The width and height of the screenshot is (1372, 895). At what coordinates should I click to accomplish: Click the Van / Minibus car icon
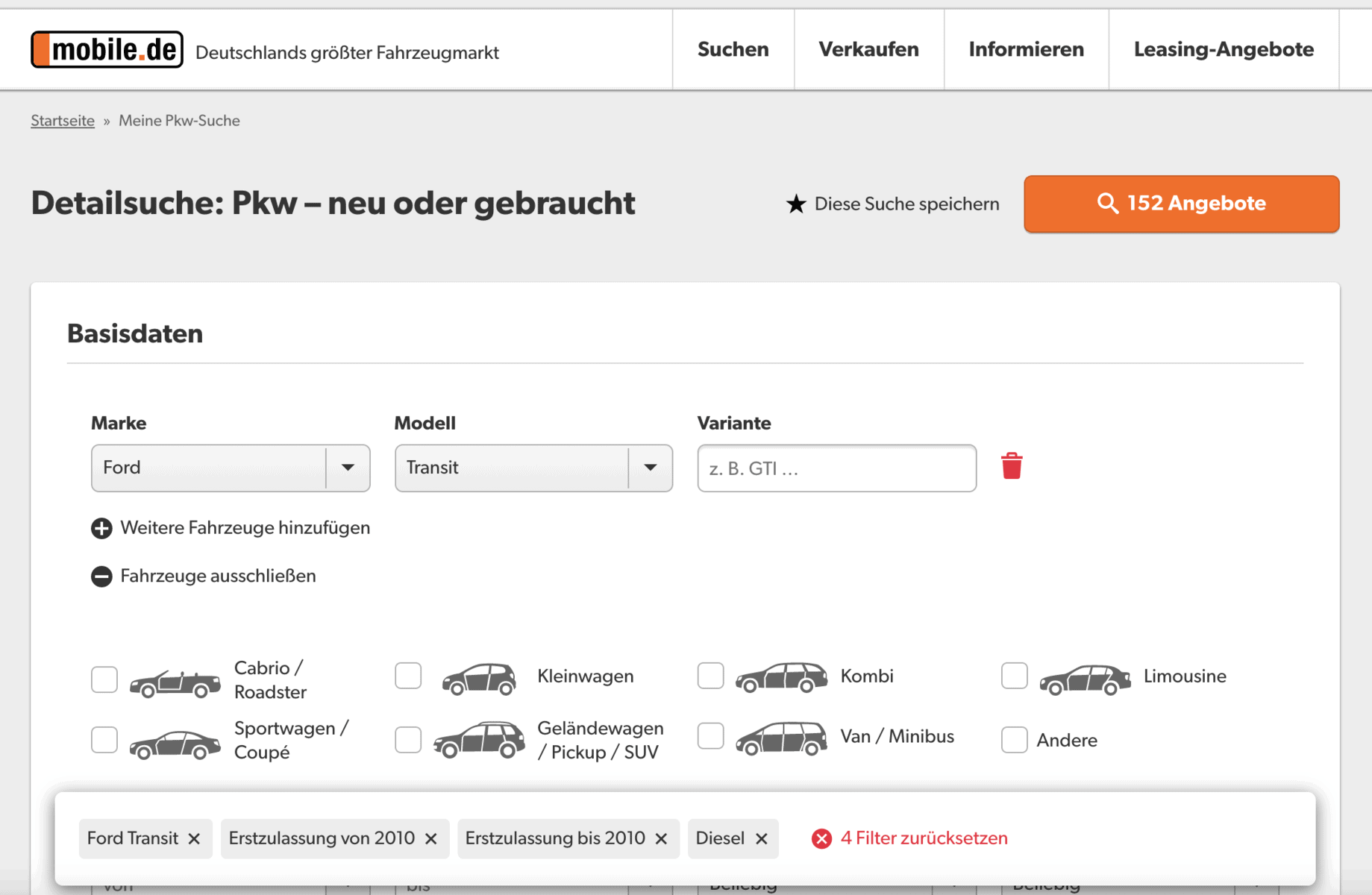[x=781, y=738]
